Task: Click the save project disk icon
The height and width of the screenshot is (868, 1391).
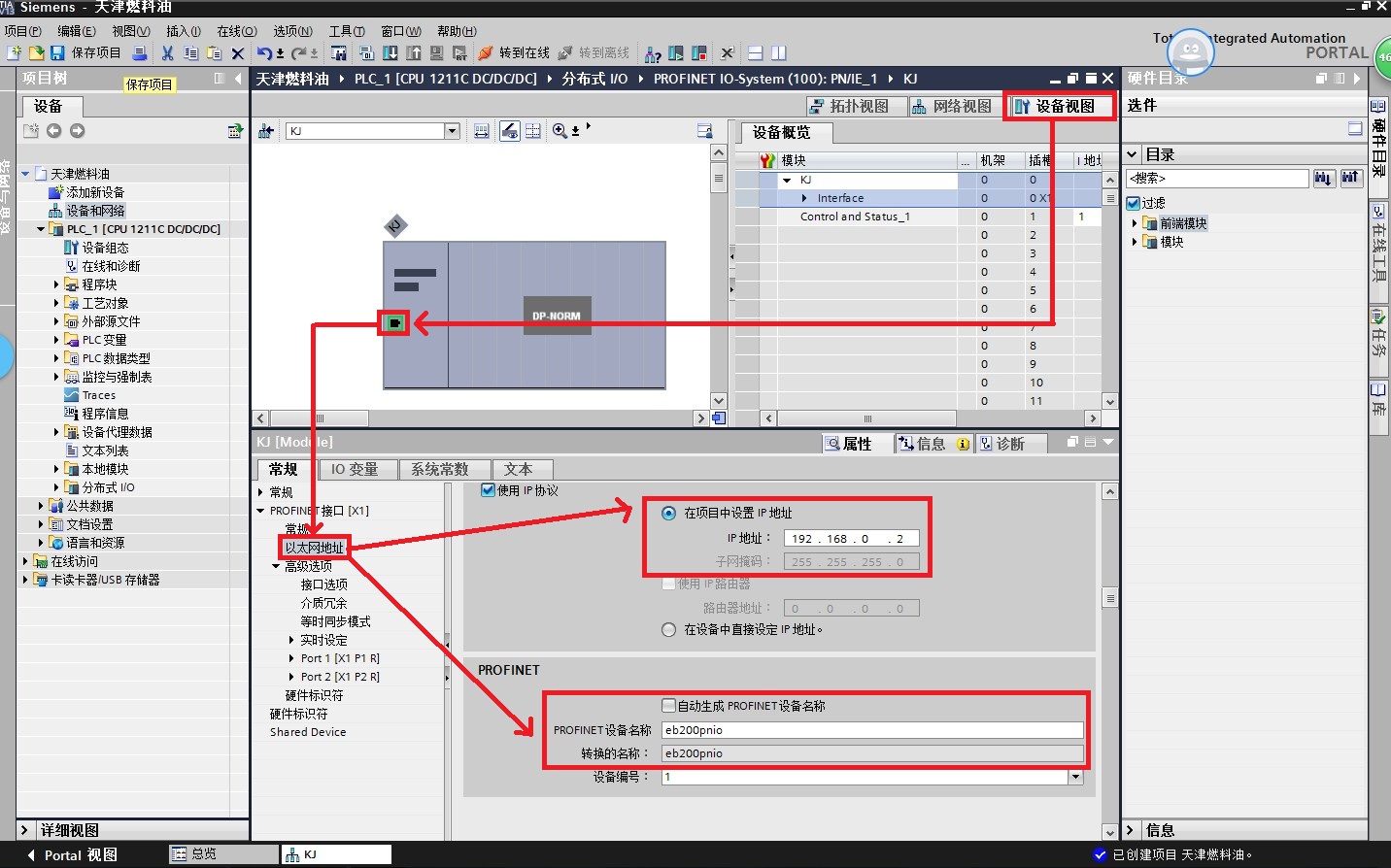Action: click(57, 52)
